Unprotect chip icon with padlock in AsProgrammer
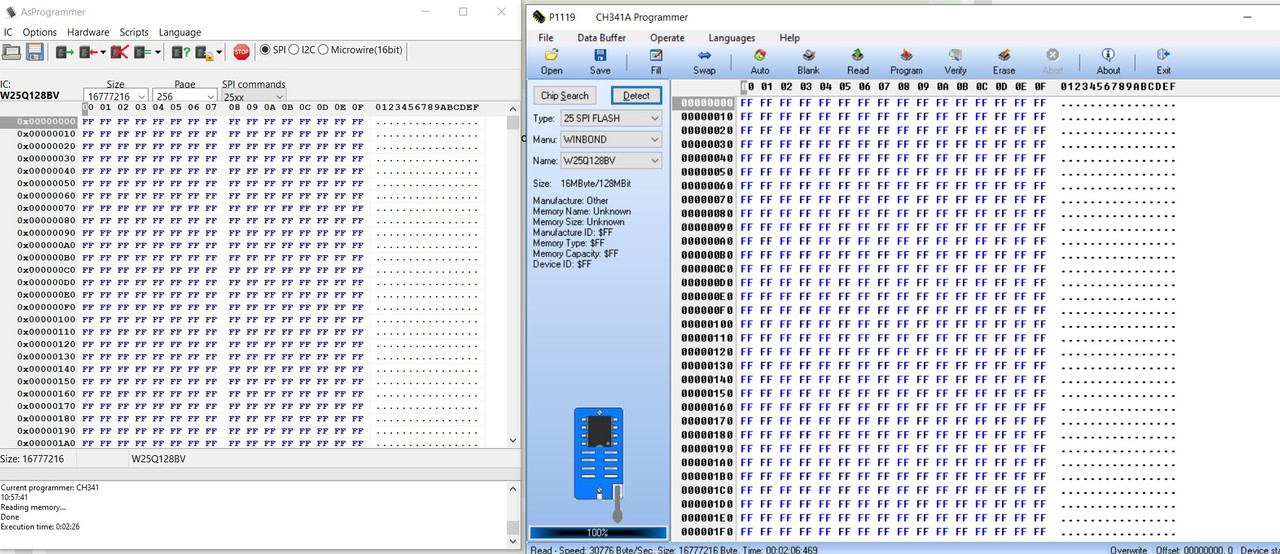 click(x=205, y=52)
